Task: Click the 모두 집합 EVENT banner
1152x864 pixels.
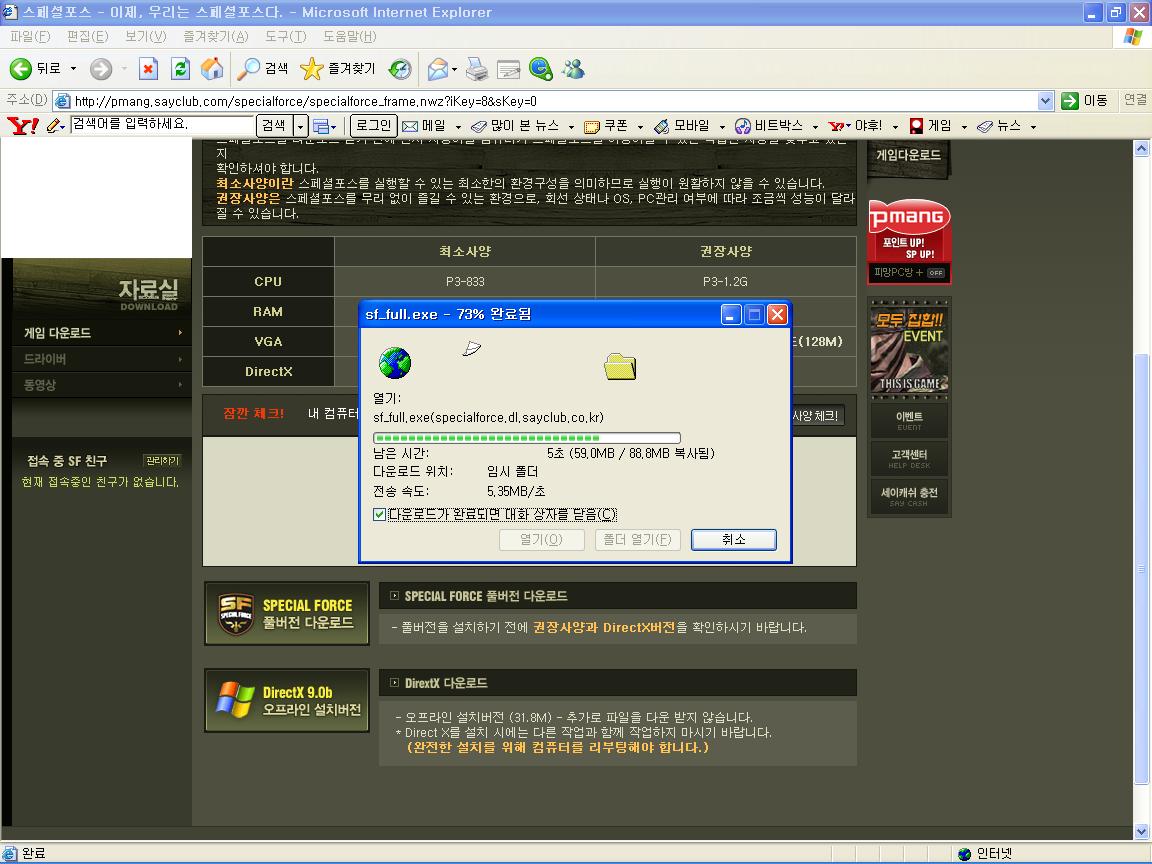Action: (910, 348)
